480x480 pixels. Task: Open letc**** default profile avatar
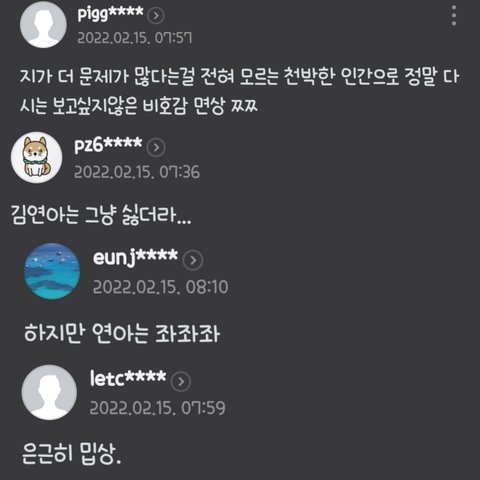49,392
